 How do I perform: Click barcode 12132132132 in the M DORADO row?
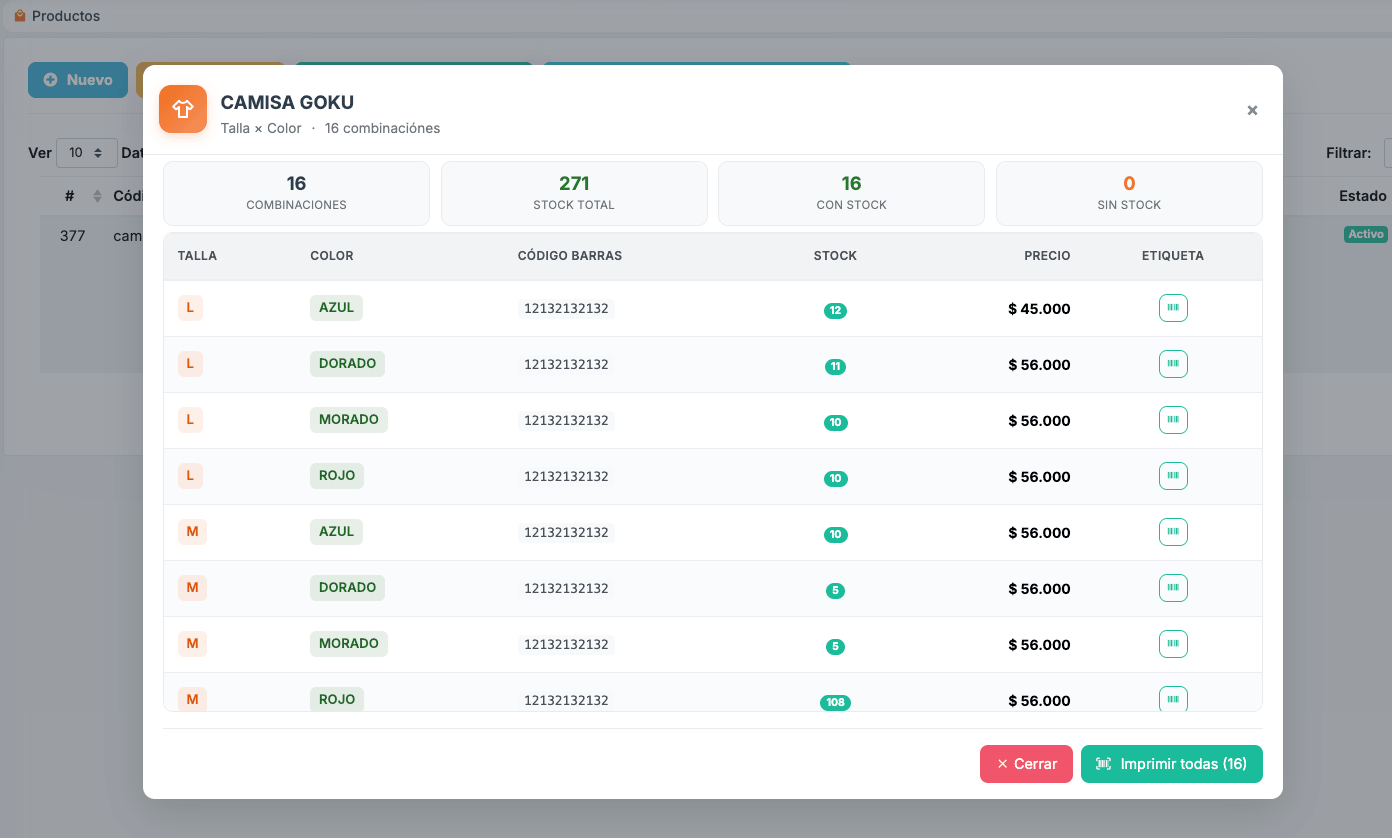(566, 589)
